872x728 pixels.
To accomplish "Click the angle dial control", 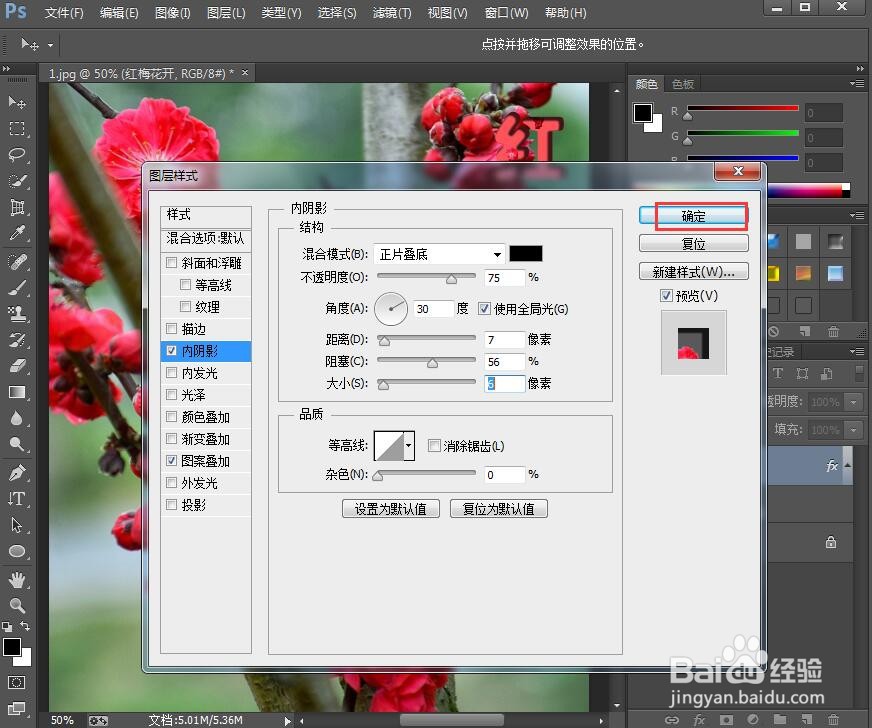I will pyautogui.click(x=391, y=309).
